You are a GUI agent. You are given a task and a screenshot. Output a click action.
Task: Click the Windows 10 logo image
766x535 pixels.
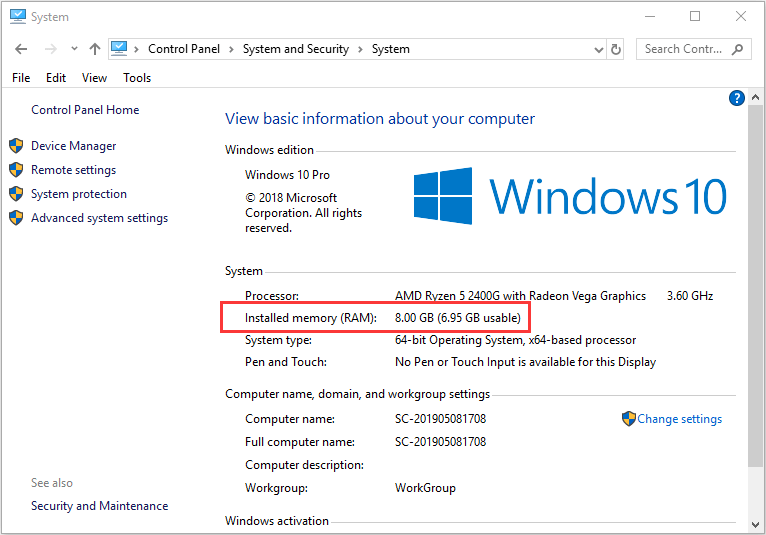point(570,196)
